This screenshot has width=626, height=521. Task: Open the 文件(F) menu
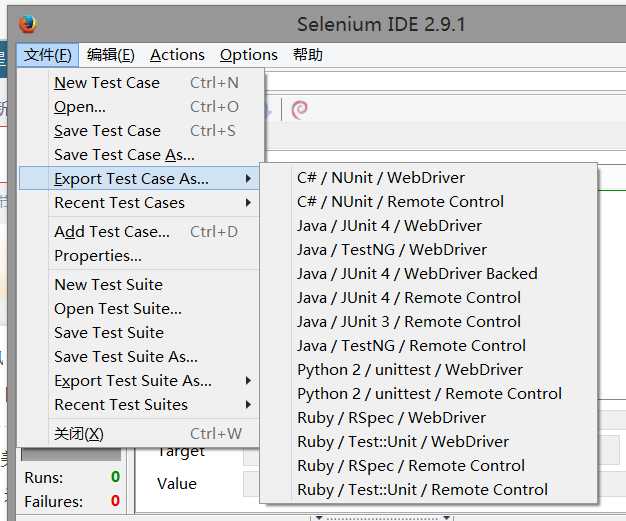tap(48, 55)
